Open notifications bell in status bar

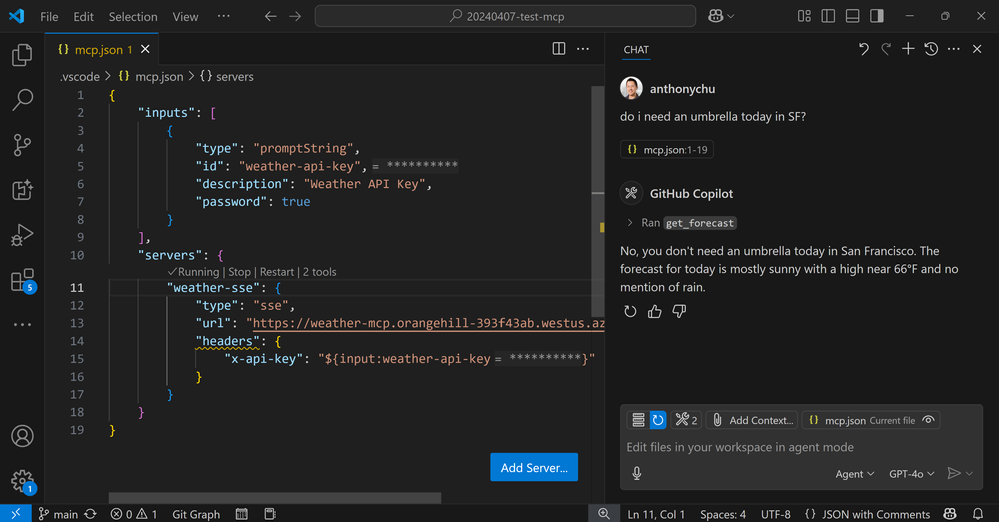978,514
